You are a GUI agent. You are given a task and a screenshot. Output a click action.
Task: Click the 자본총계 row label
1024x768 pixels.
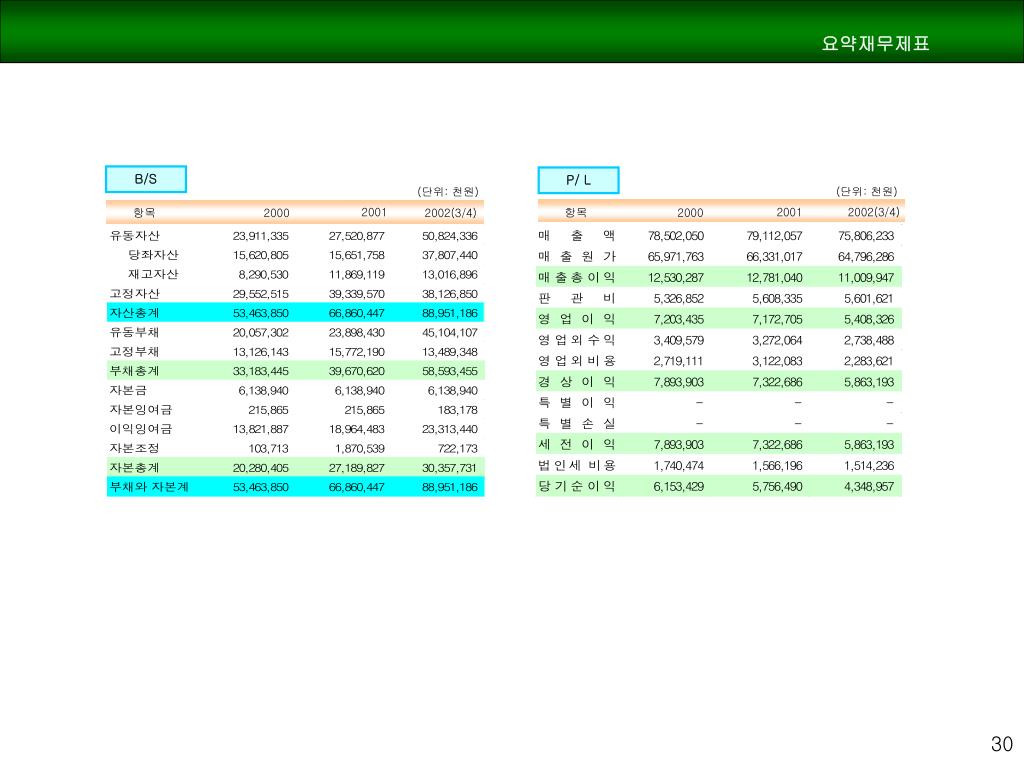[x=135, y=468]
